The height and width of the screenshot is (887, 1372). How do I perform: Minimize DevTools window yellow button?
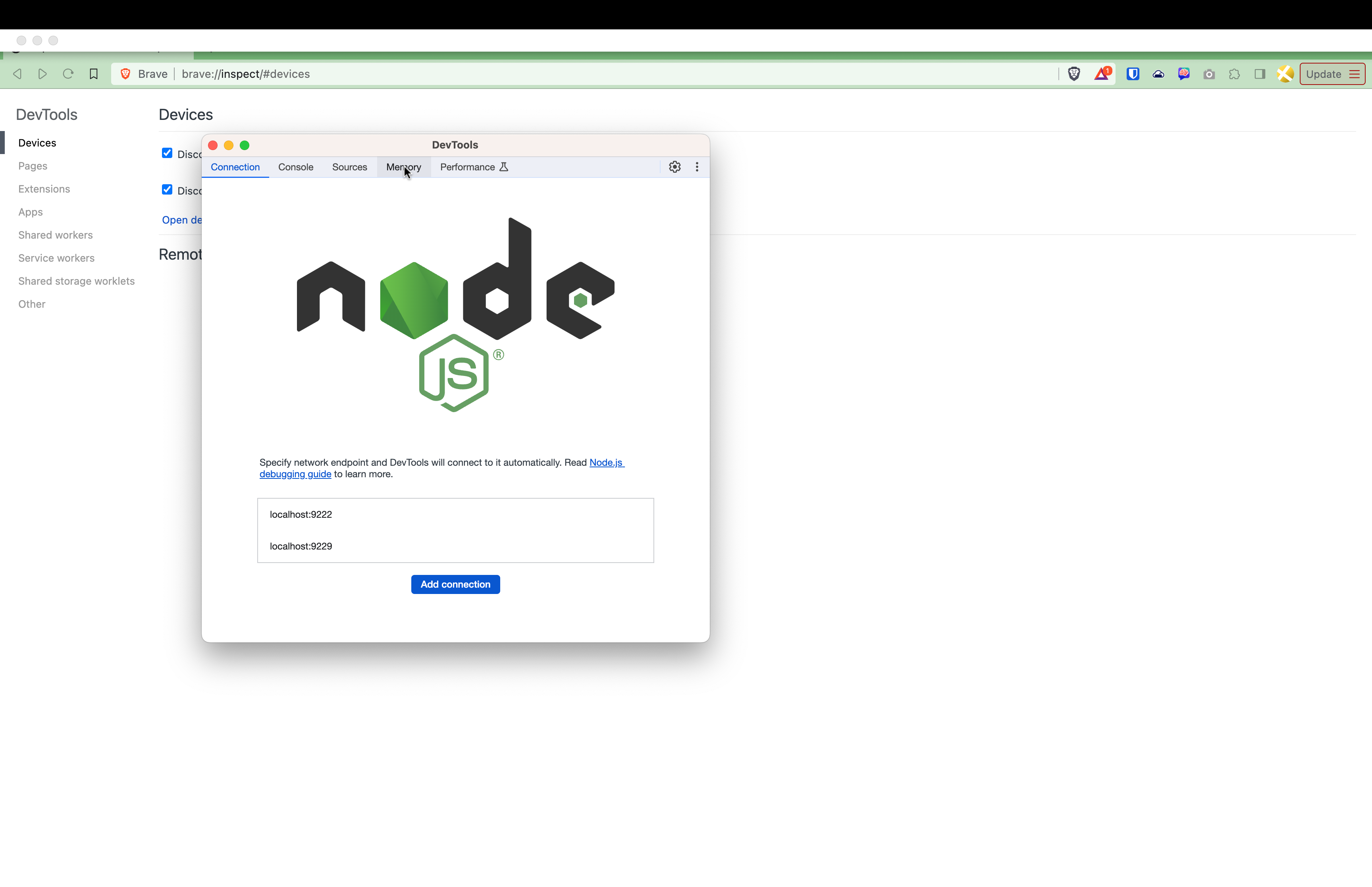(x=229, y=145)
